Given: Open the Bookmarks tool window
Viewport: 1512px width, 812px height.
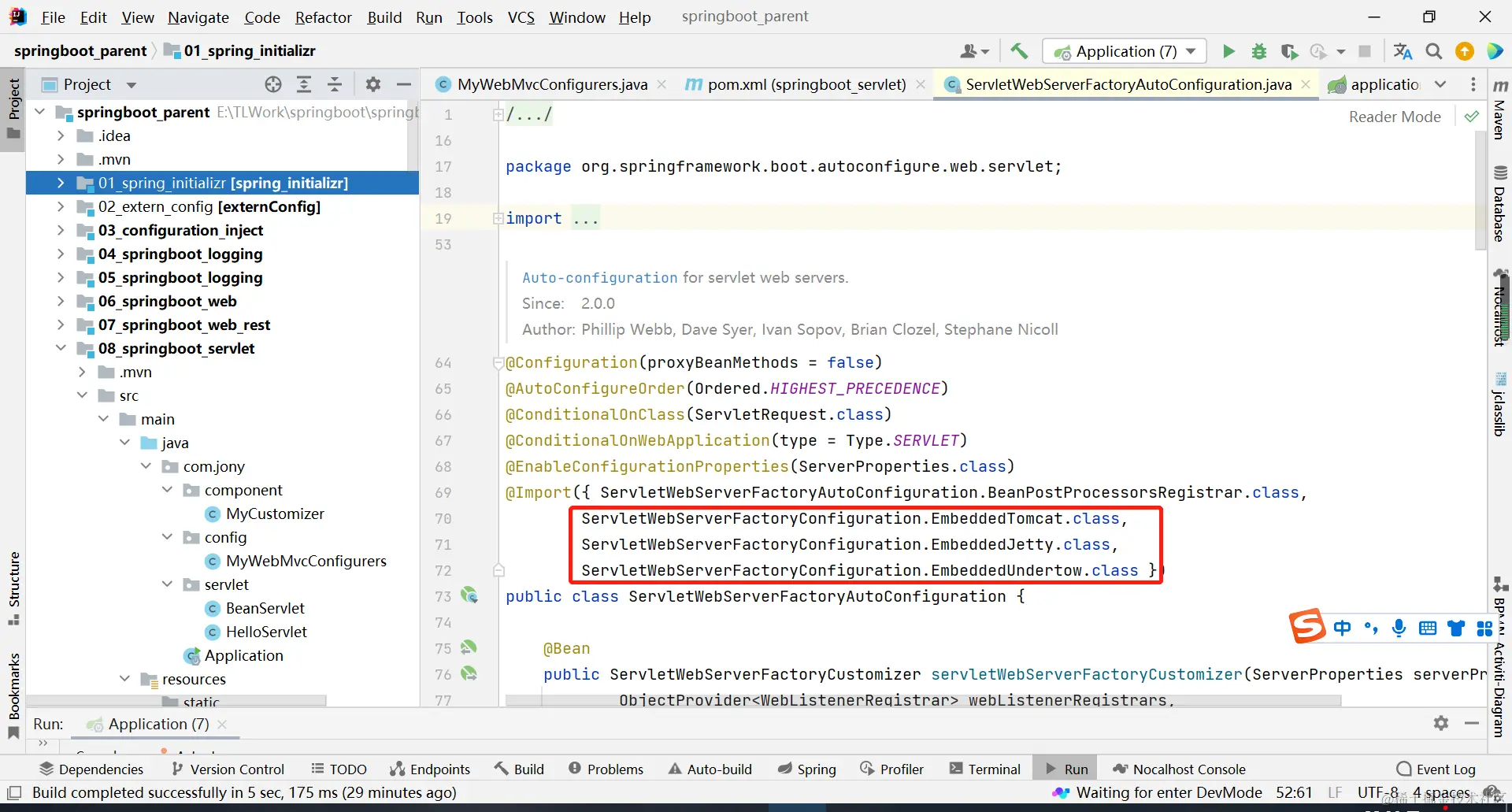Looking at the screenshot, I should pyautogui.click(x=13, y=696).
